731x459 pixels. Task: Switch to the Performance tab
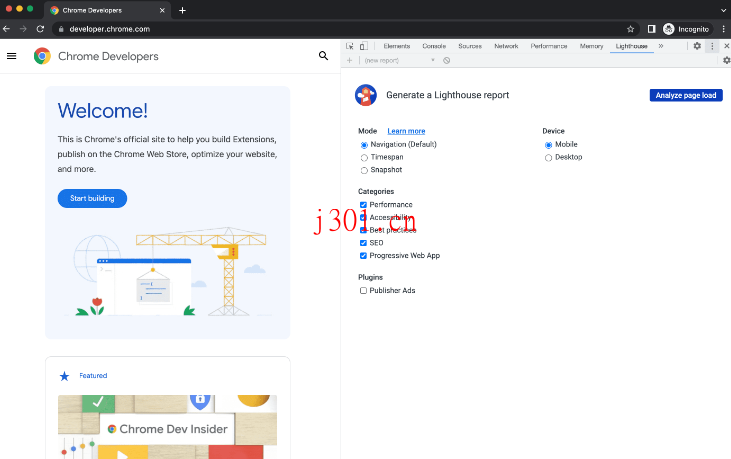[x=549, y=46]
